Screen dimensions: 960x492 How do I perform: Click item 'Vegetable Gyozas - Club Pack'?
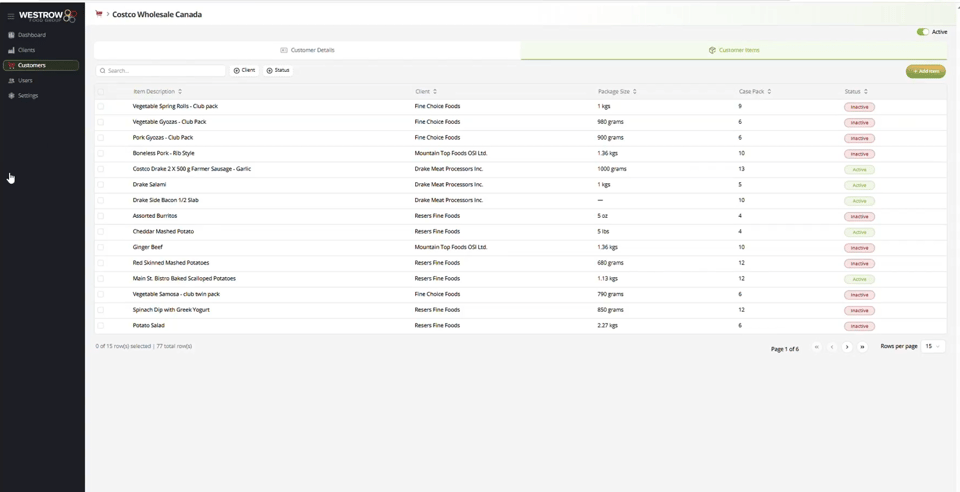170,122
